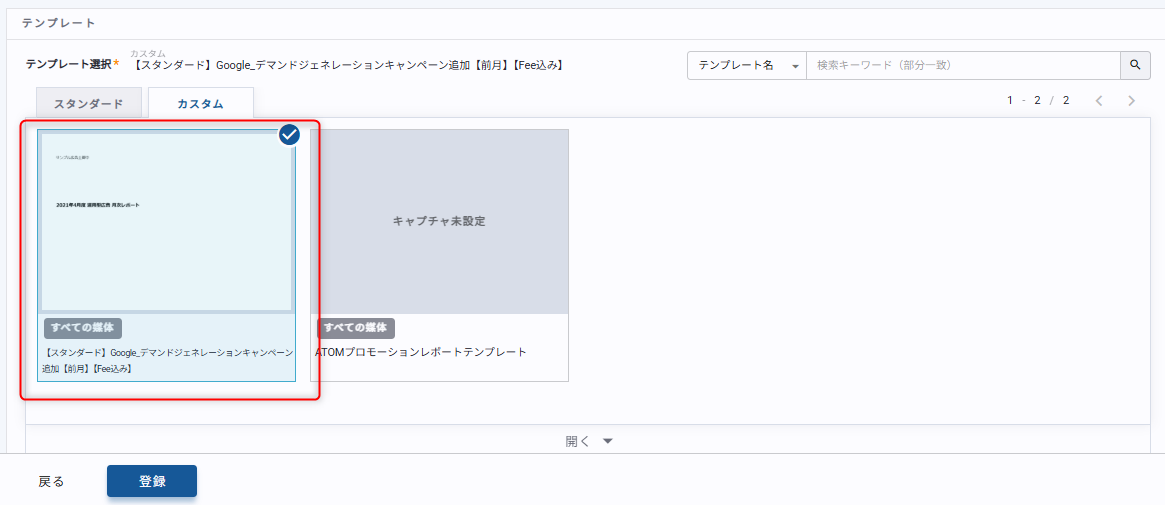Viewport: 1165px width, 505px height.
Task: Expand the template list with 開く
Action: [578, 441]
